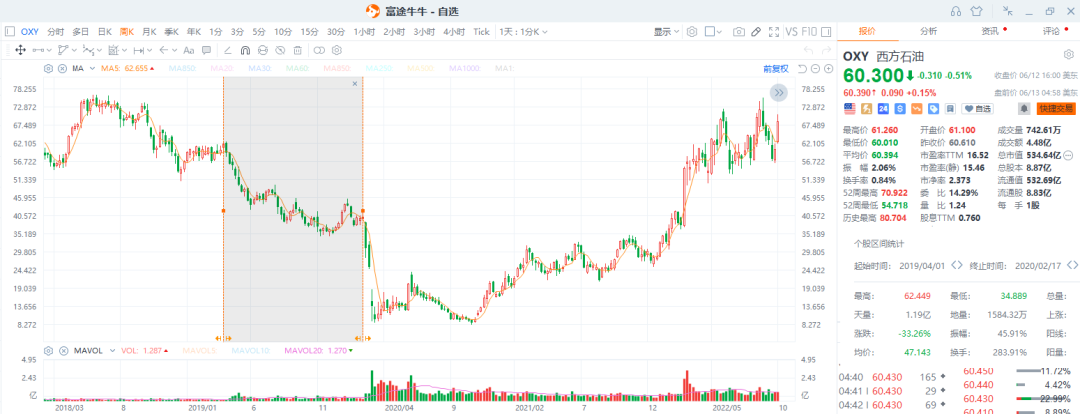Take a chart screenshot with camera icon
The width and height of the screenshot is (1080, 414).
739,32
